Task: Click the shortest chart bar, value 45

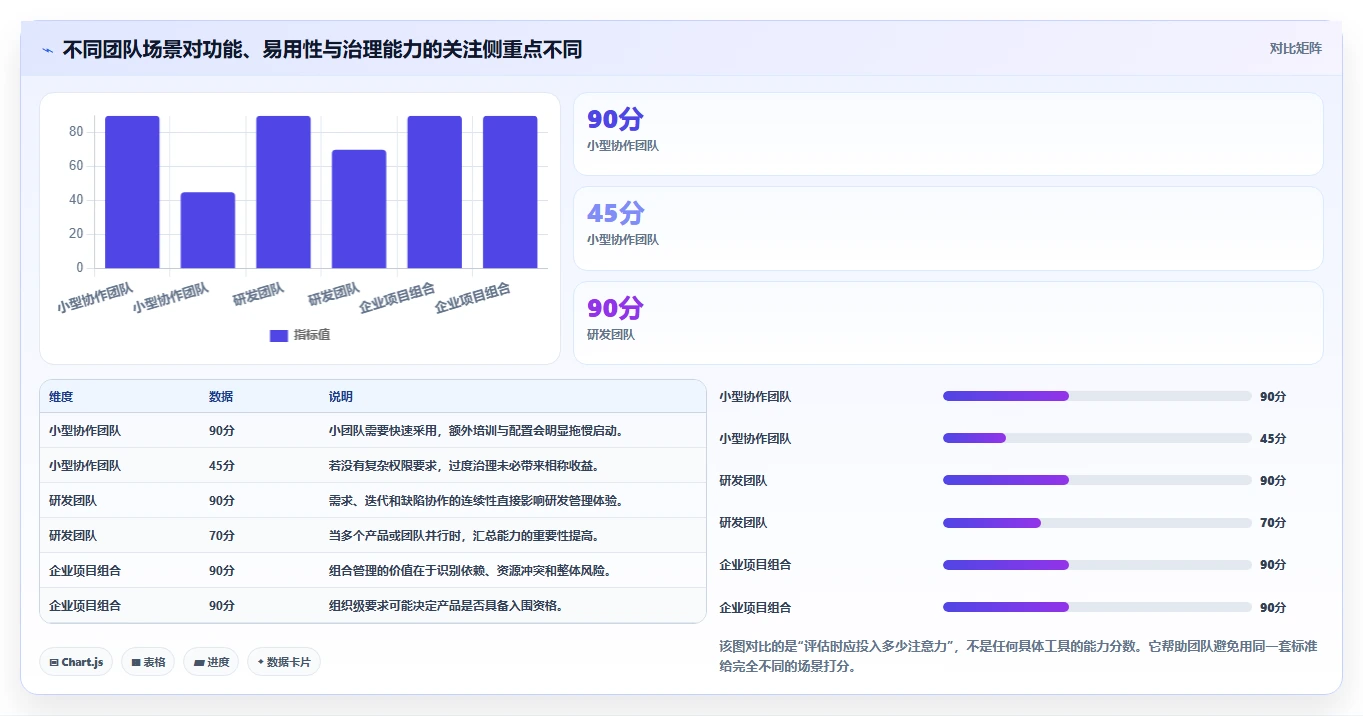Action: (208, 230)
